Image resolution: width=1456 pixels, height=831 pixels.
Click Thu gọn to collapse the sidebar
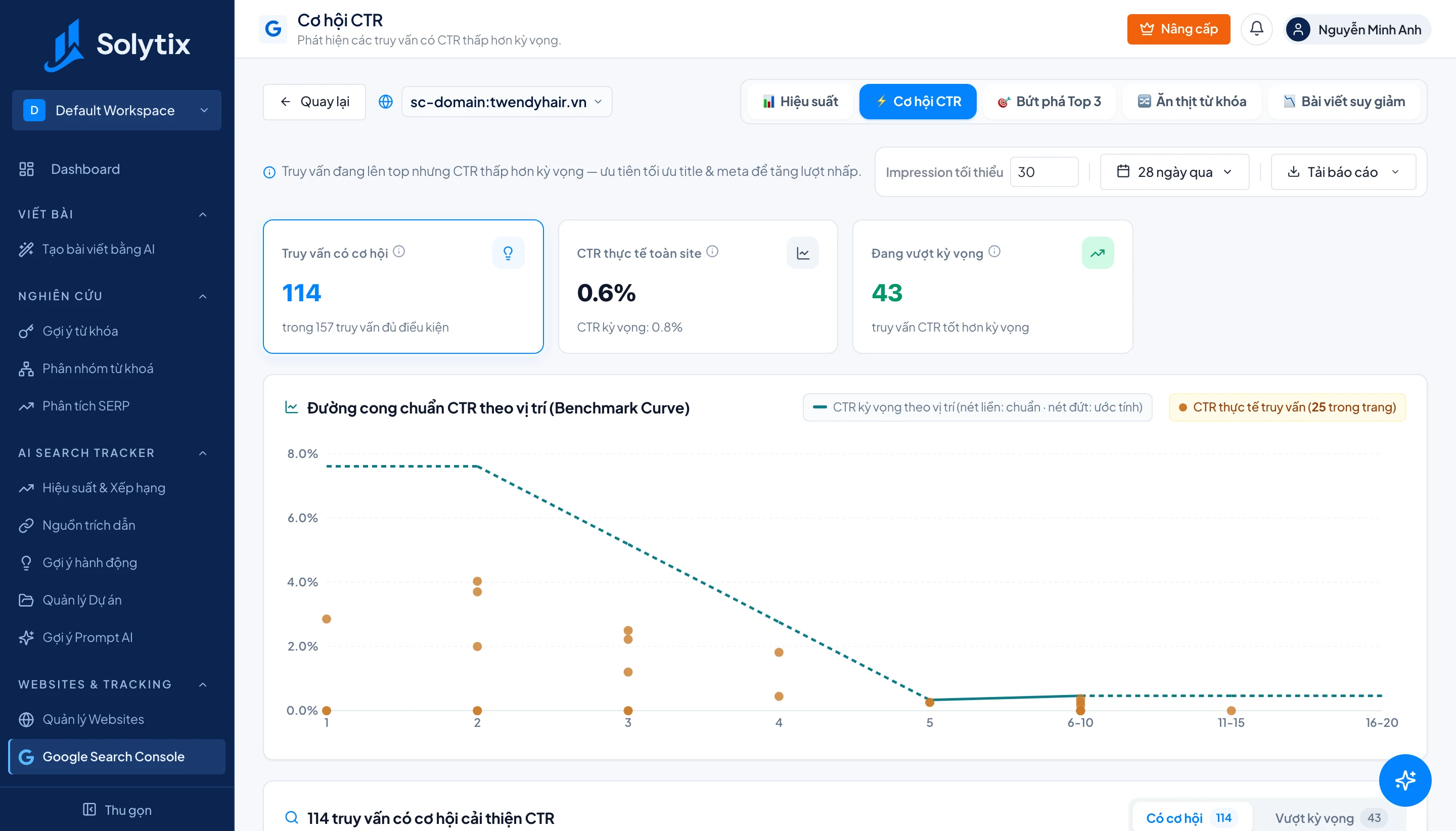pos(117,810)
